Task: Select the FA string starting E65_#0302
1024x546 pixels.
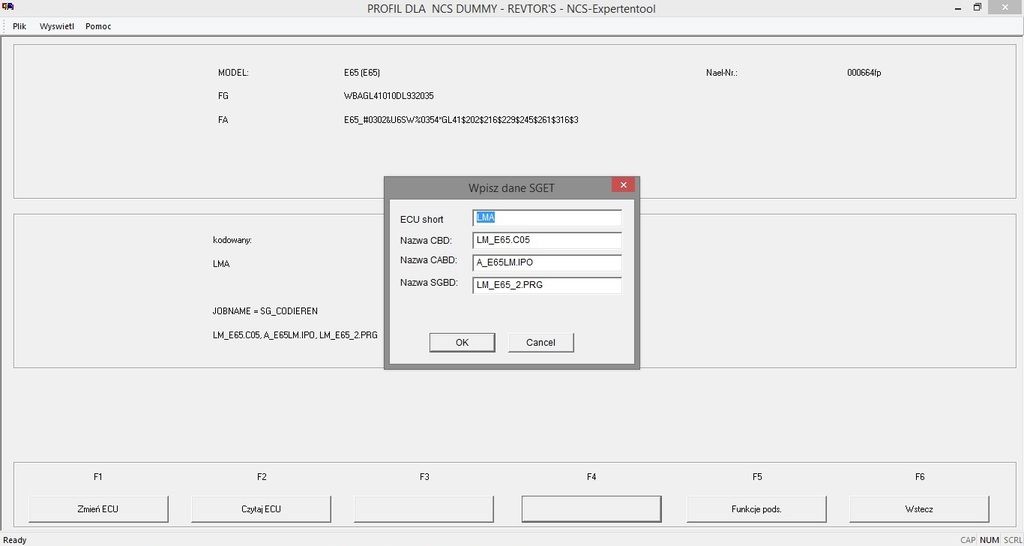Action: 460,120
